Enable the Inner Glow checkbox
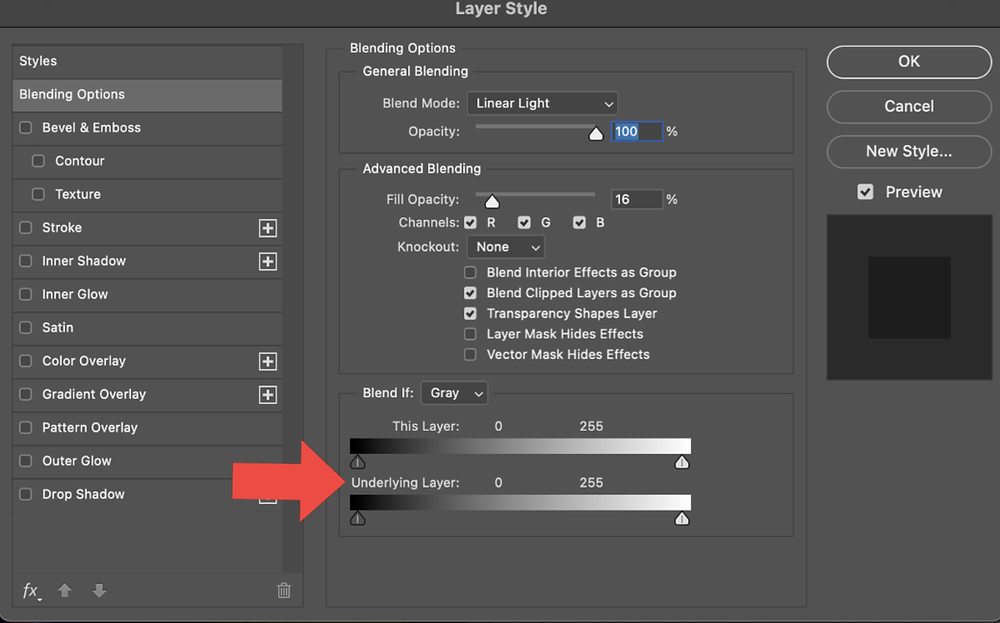Viewport: 1000px width, 623px height. (x=26, y=294)
